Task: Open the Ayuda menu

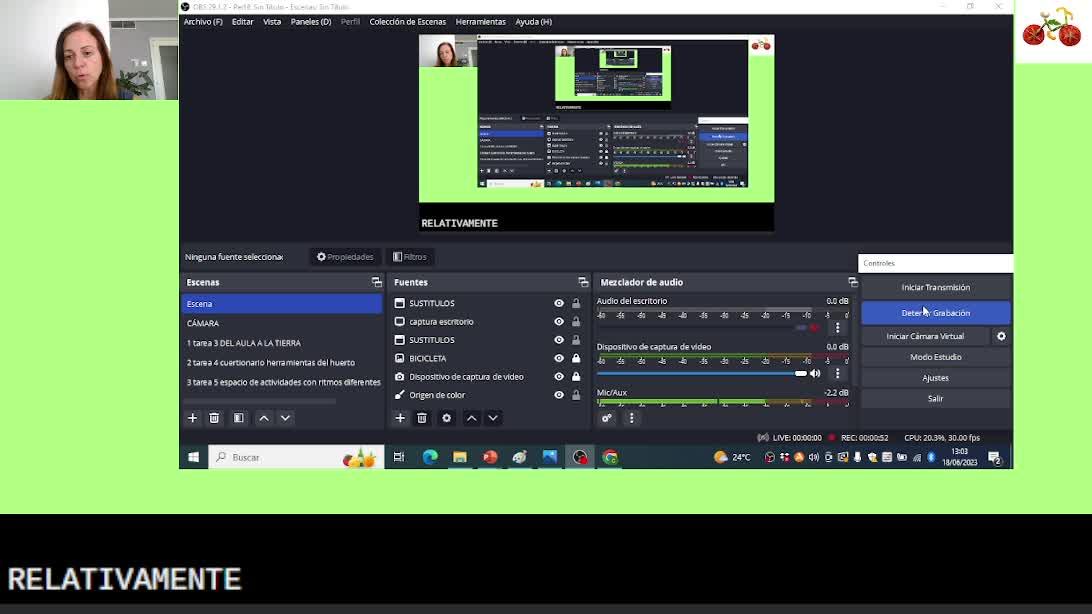Action: click(x=533, y=22)
